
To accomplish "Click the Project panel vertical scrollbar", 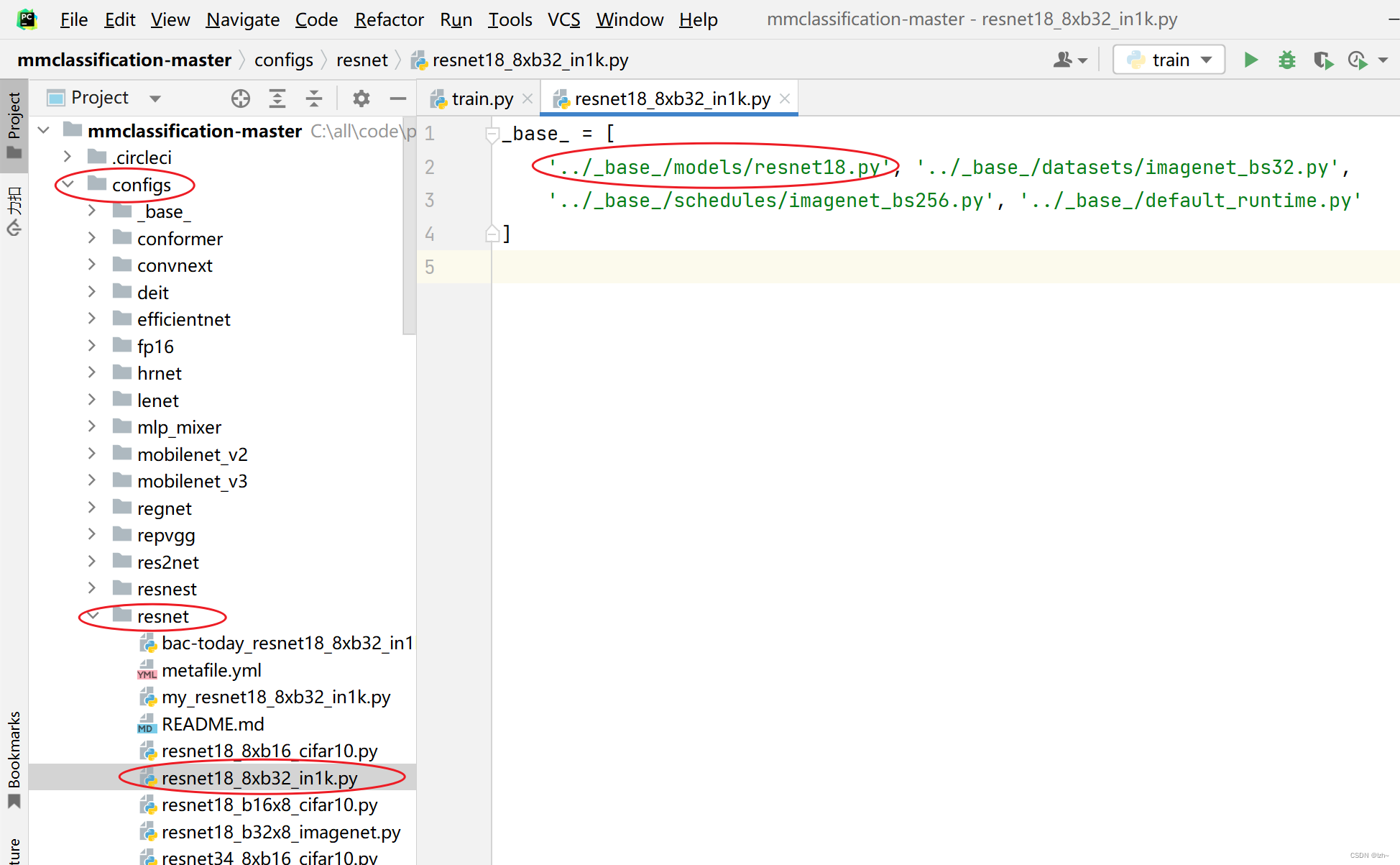I will point(410,225).
